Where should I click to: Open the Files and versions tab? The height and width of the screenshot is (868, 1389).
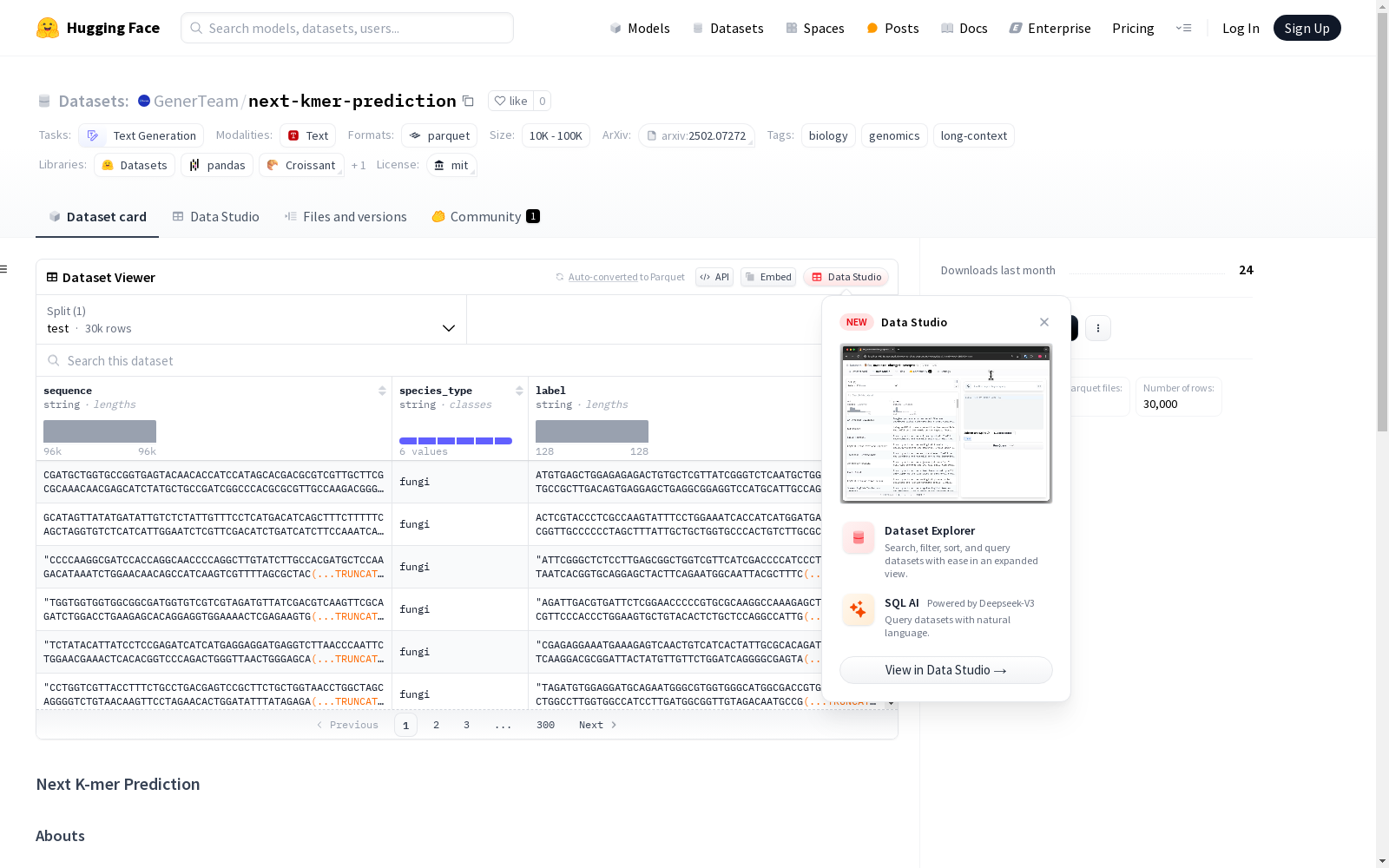346,217
